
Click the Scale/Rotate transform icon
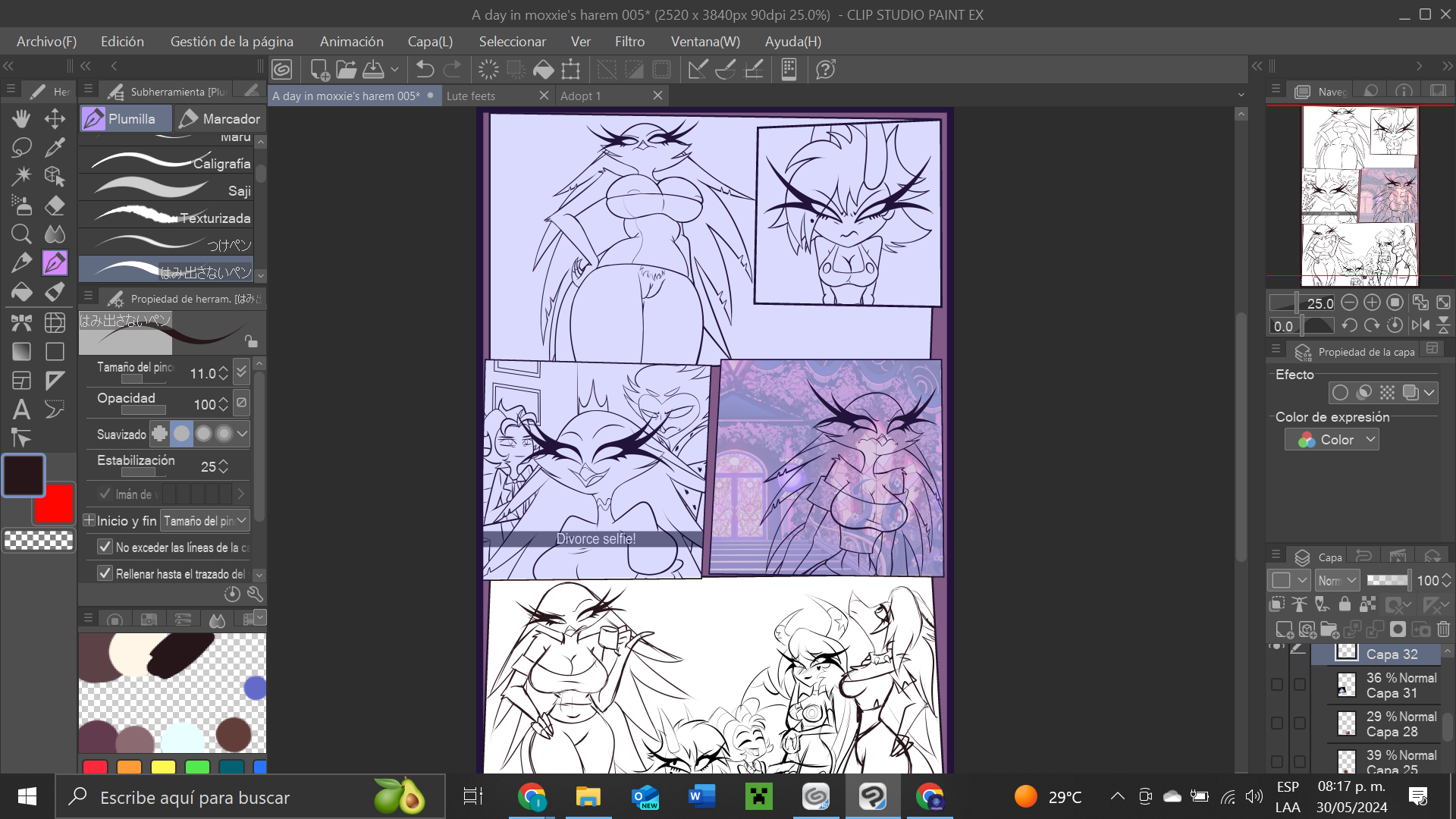click(571, 70)
